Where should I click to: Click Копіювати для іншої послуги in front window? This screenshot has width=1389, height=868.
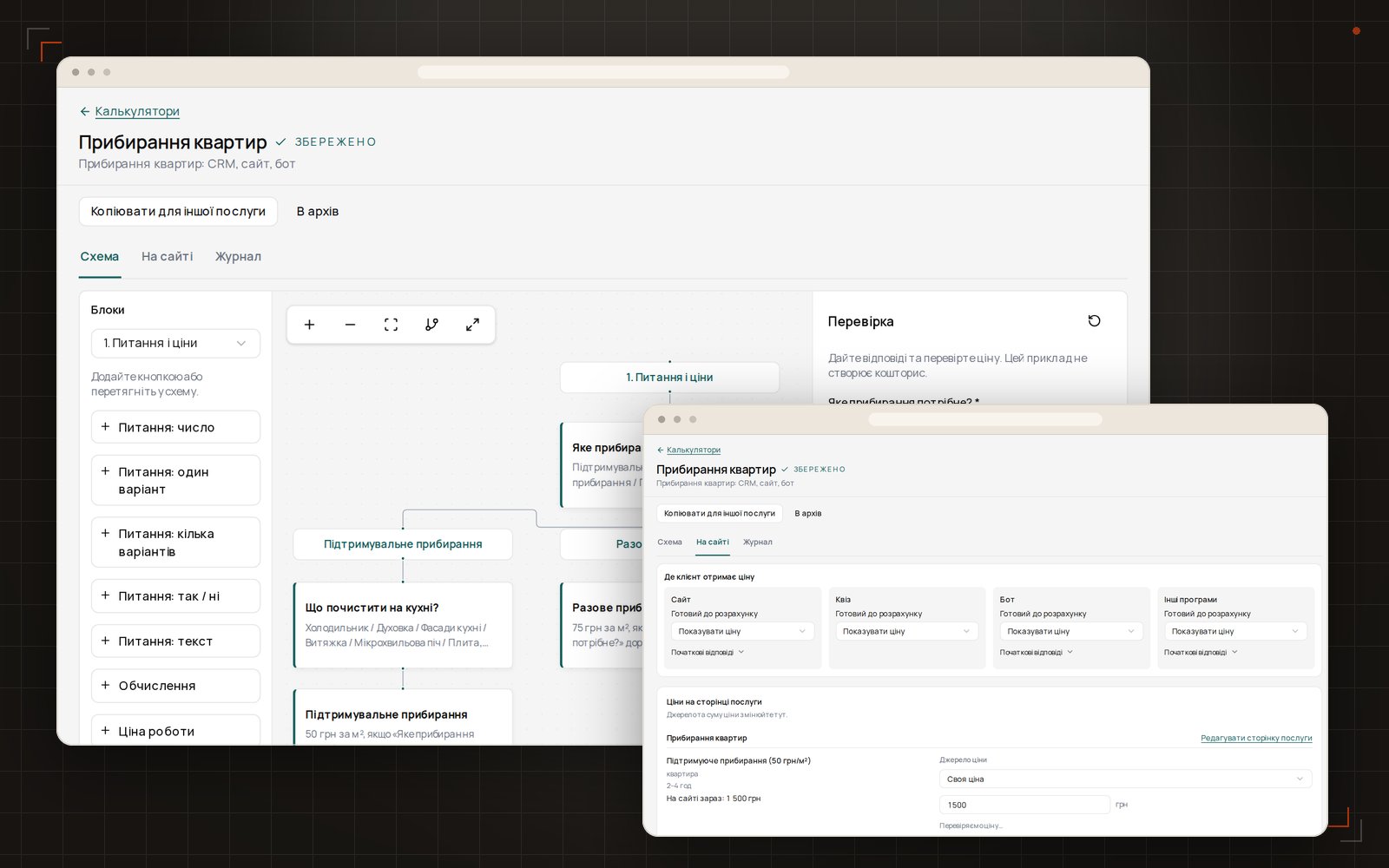coord(720,514)
